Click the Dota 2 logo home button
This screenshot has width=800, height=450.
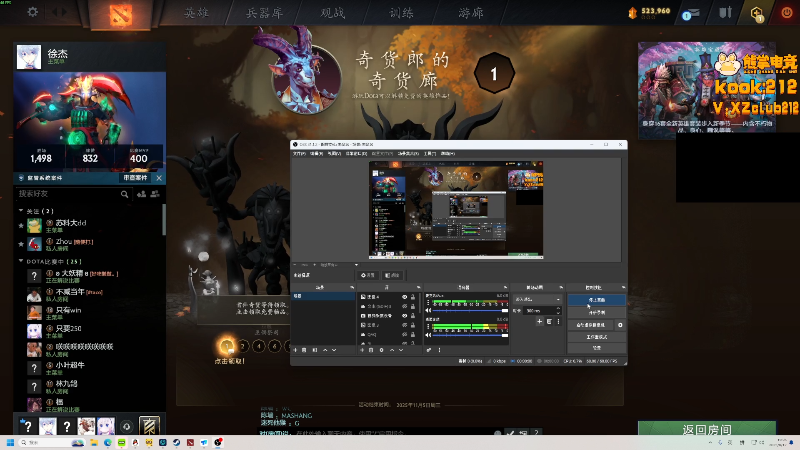(120, 14)
